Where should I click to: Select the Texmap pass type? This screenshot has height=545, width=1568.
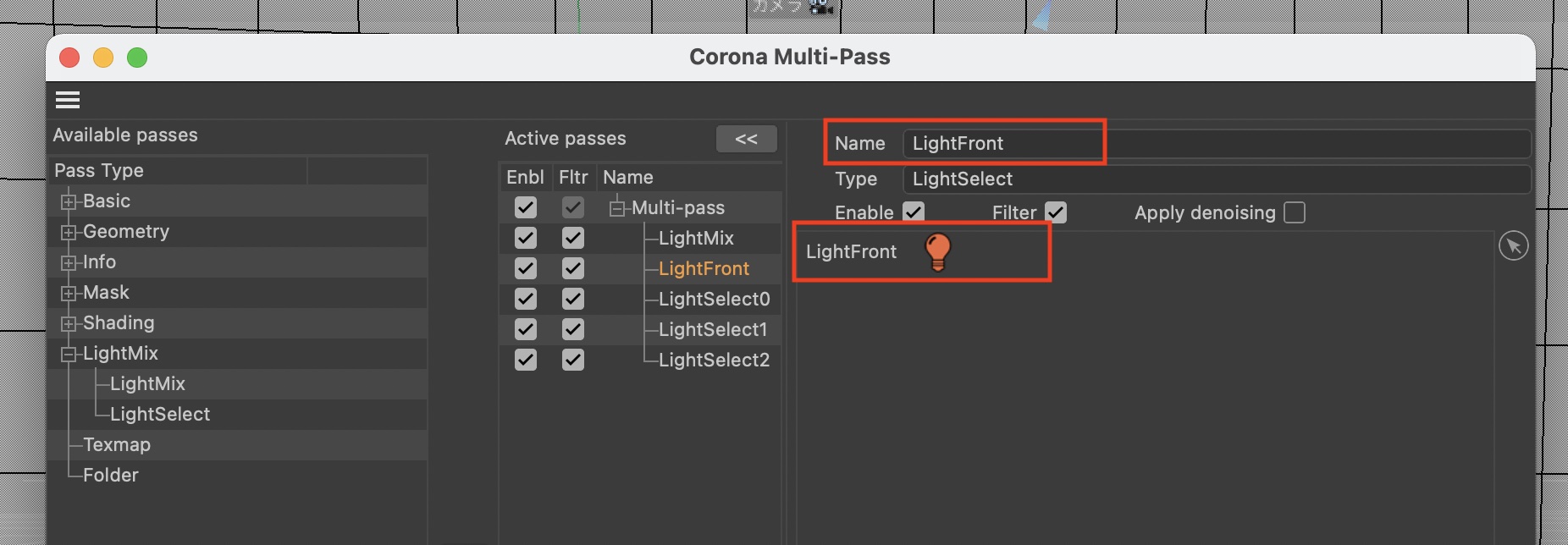coord(117,444)
